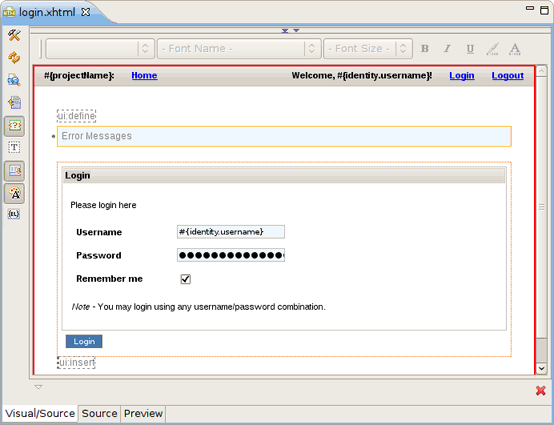554x425 pixels.
Task: Click the red X to hide selection bar
Action: [541, 390]
